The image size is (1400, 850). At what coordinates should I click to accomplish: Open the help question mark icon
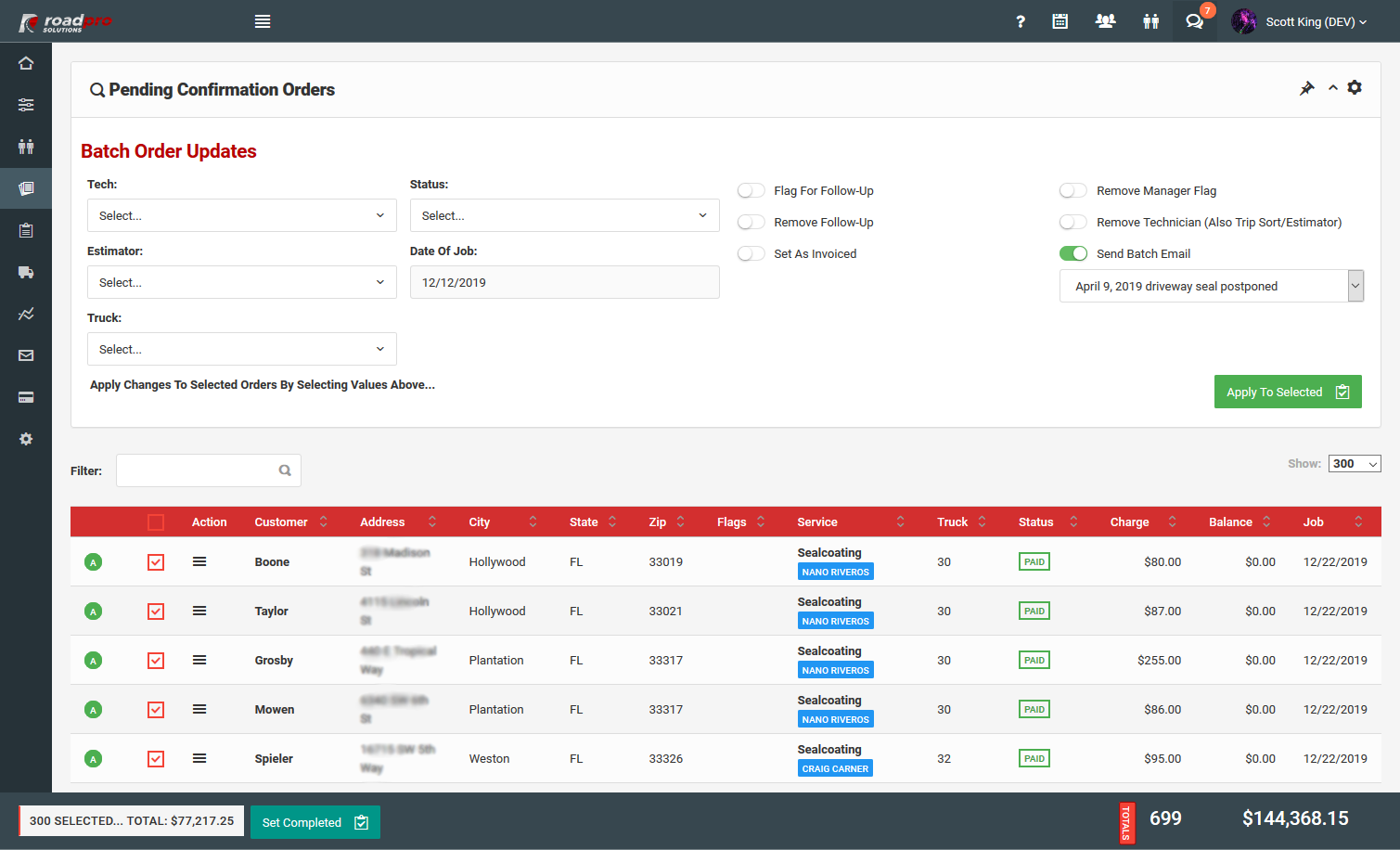pos(1021,21)
